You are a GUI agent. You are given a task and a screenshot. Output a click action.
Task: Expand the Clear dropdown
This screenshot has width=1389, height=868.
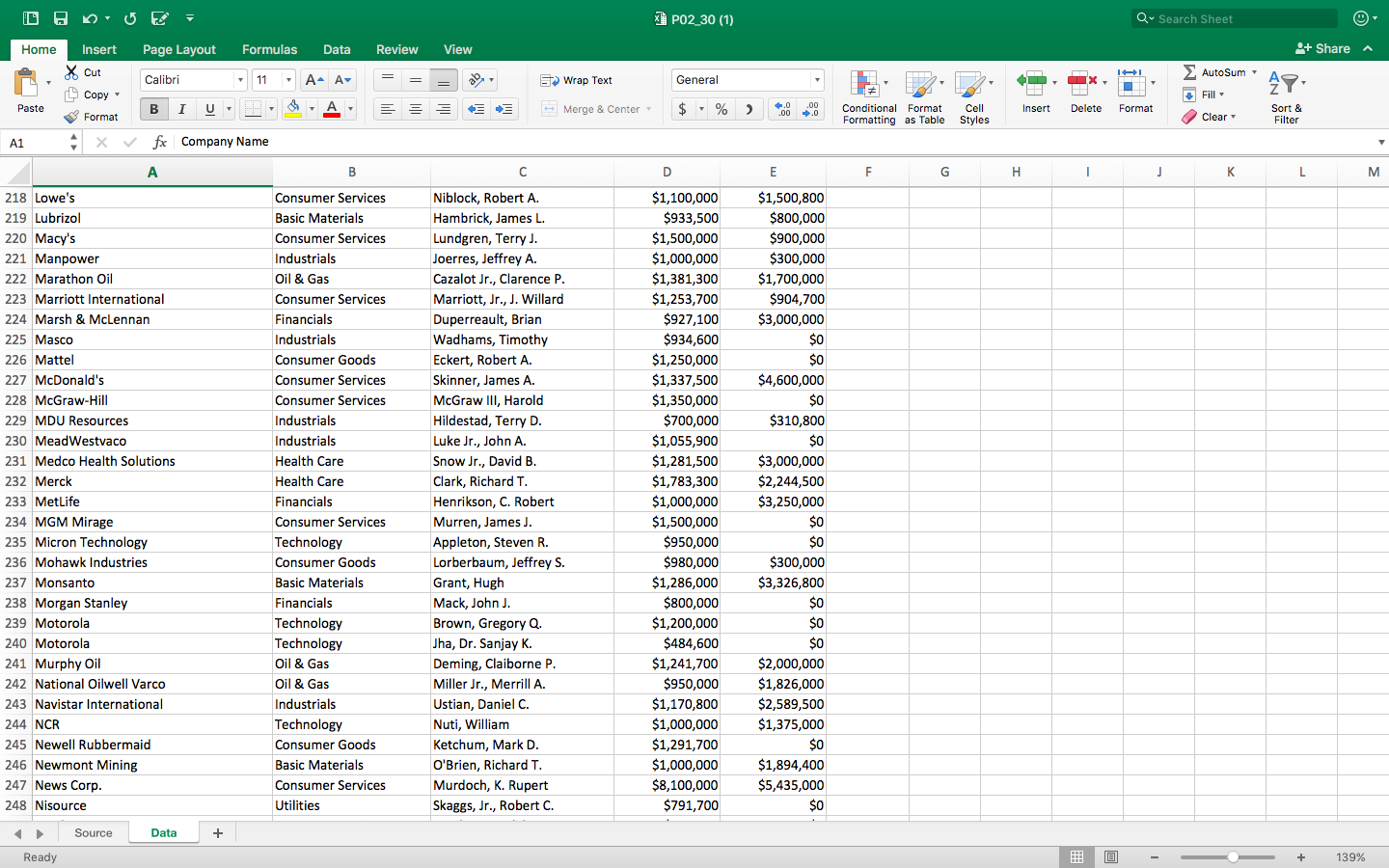[x=1233, y=117]
